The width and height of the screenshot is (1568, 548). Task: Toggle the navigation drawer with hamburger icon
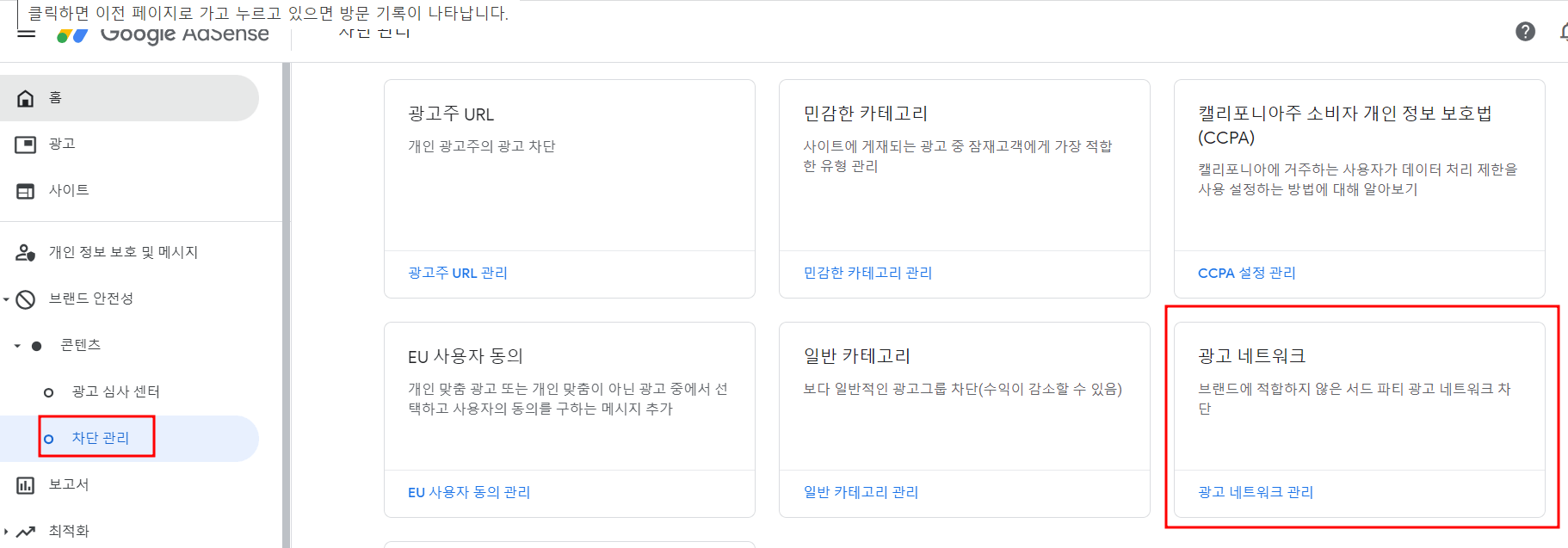26,33
